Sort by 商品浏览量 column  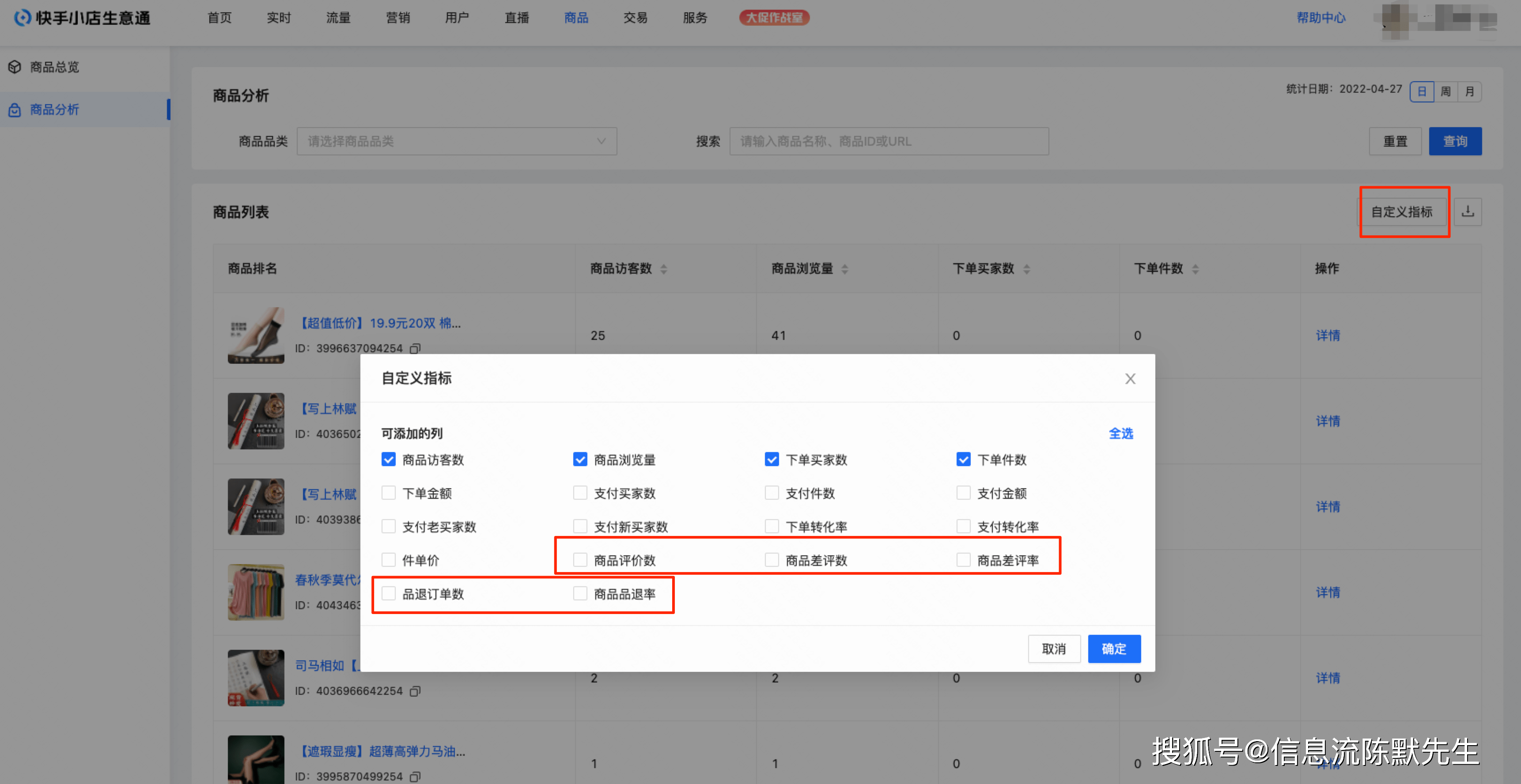(x=845, y=268)
